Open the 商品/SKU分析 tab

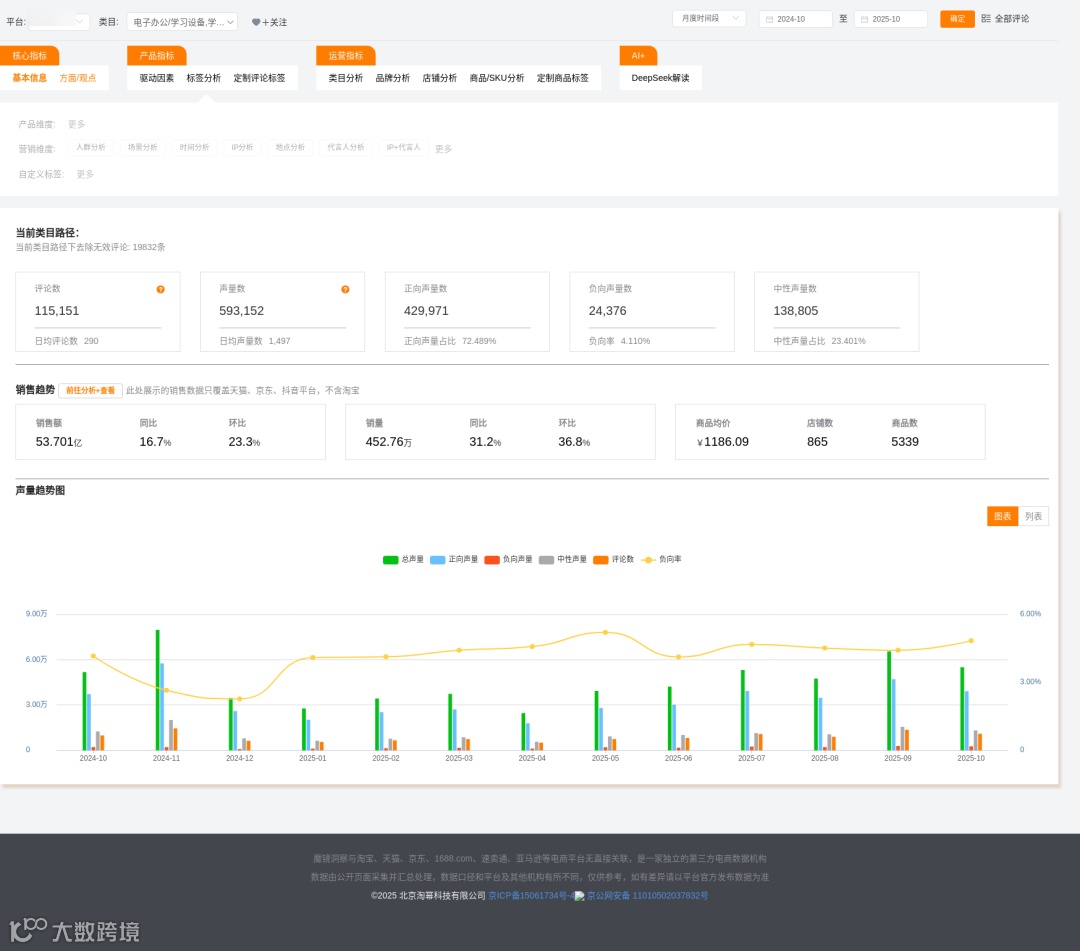click(x=497, y=78)
